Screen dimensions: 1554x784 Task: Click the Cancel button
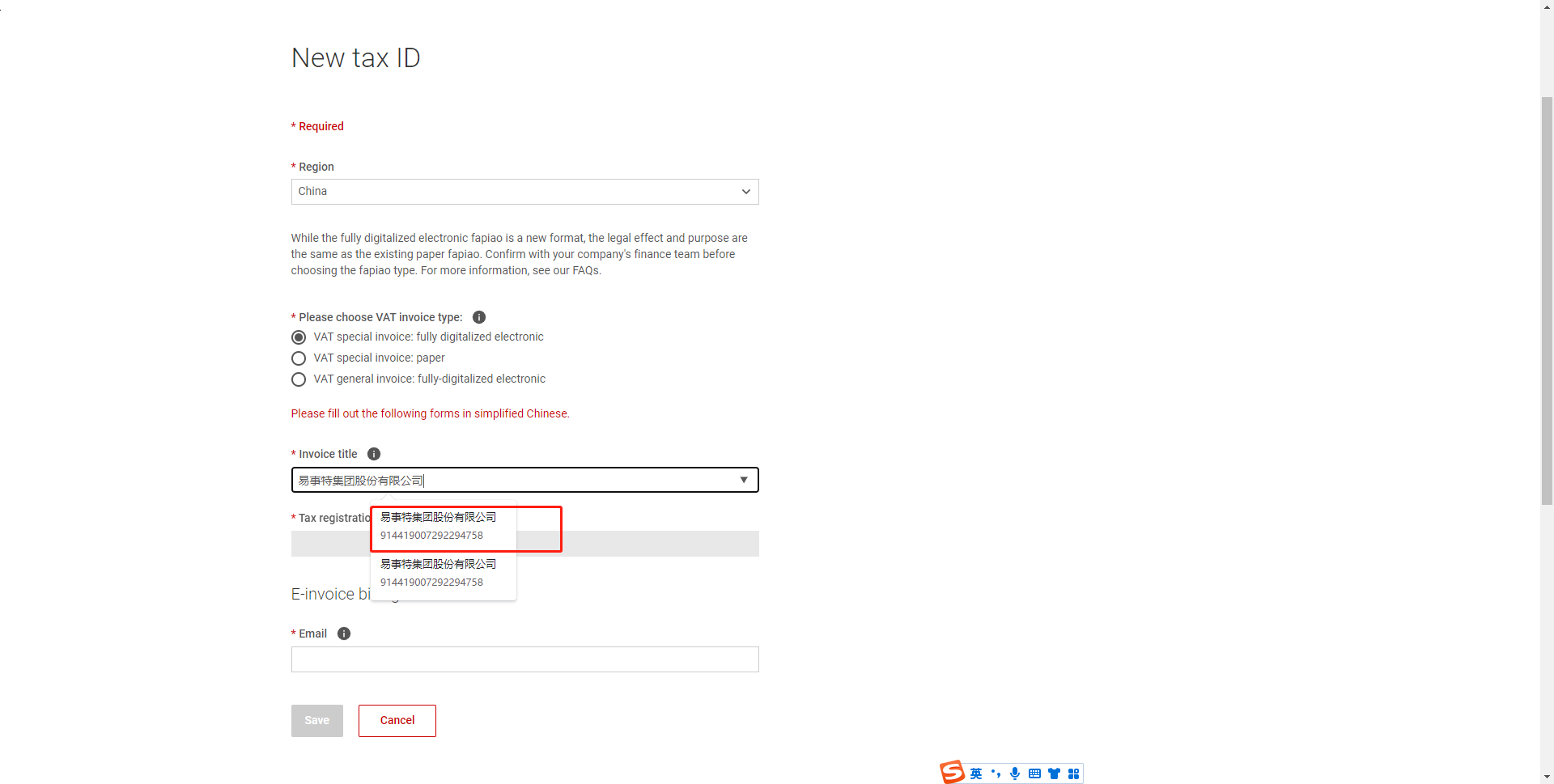pyautogui.click(x=397, y=720)
